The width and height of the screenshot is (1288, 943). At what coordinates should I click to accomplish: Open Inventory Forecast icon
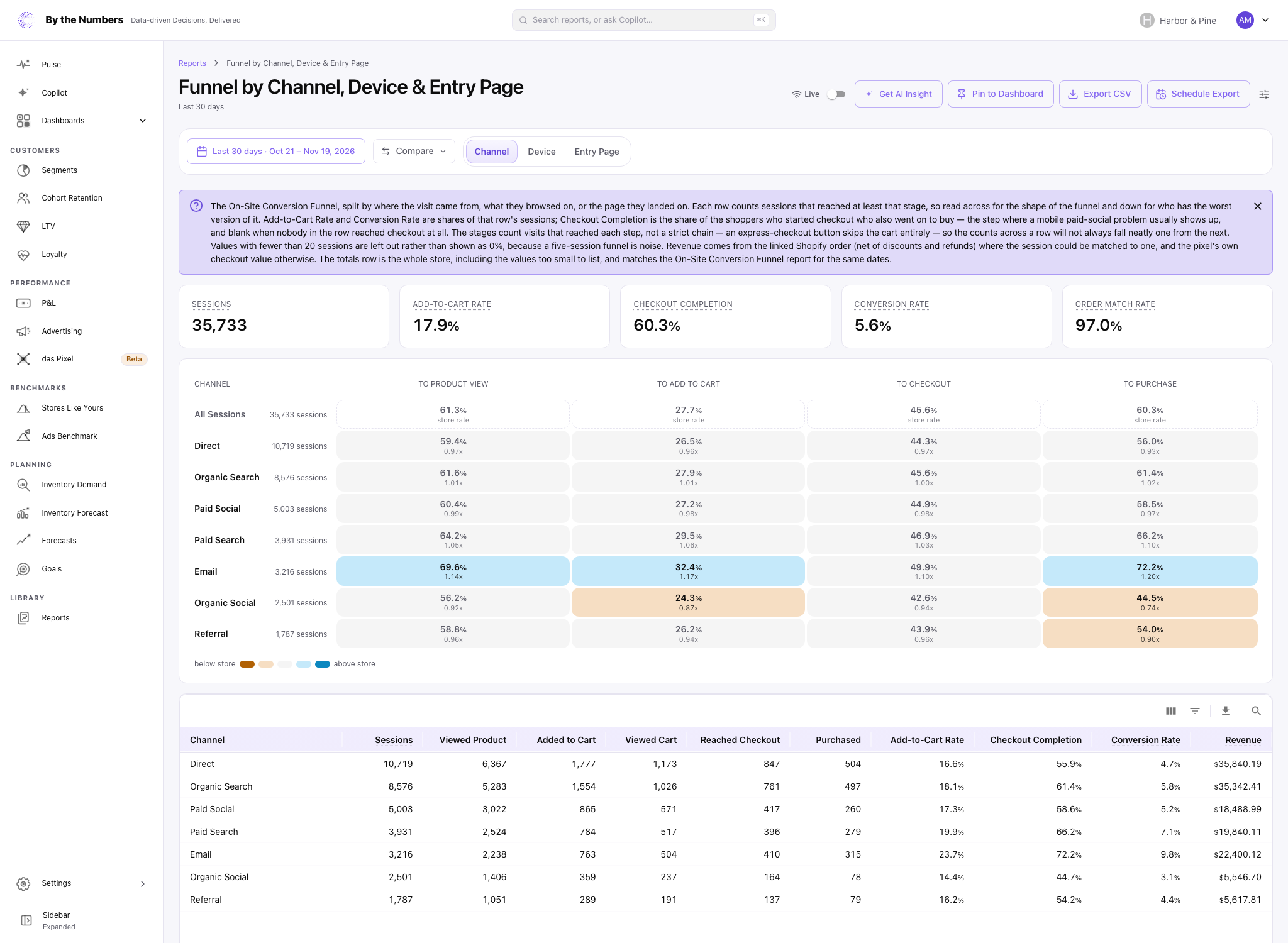pos(23,513)
